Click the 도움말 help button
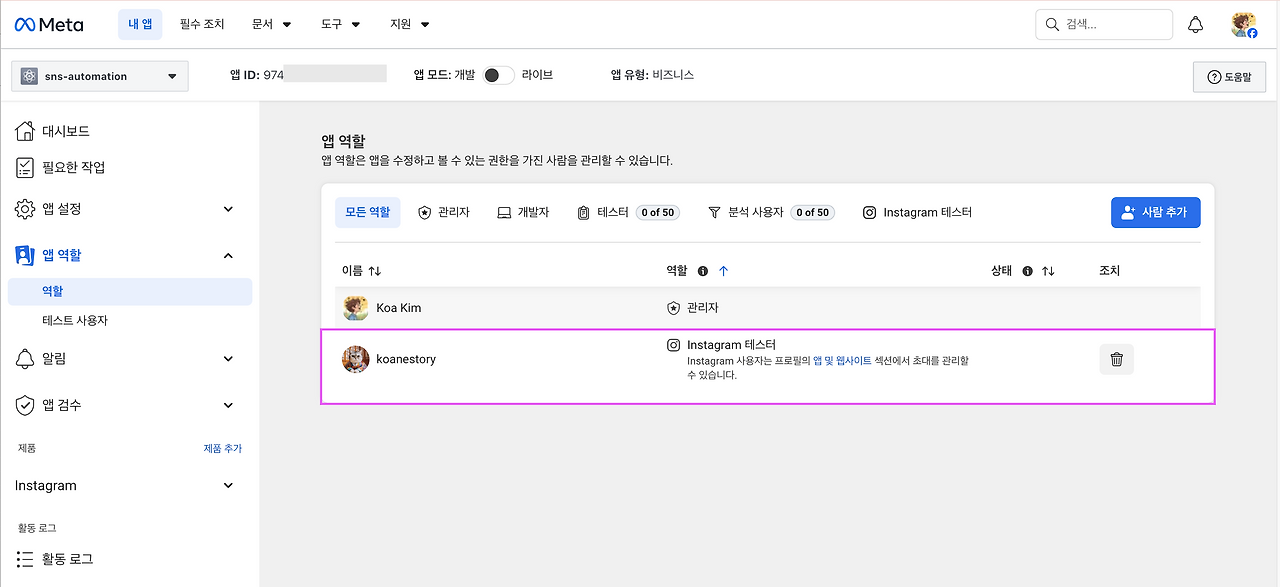 pyautogui.click(x=1229, y=77)
